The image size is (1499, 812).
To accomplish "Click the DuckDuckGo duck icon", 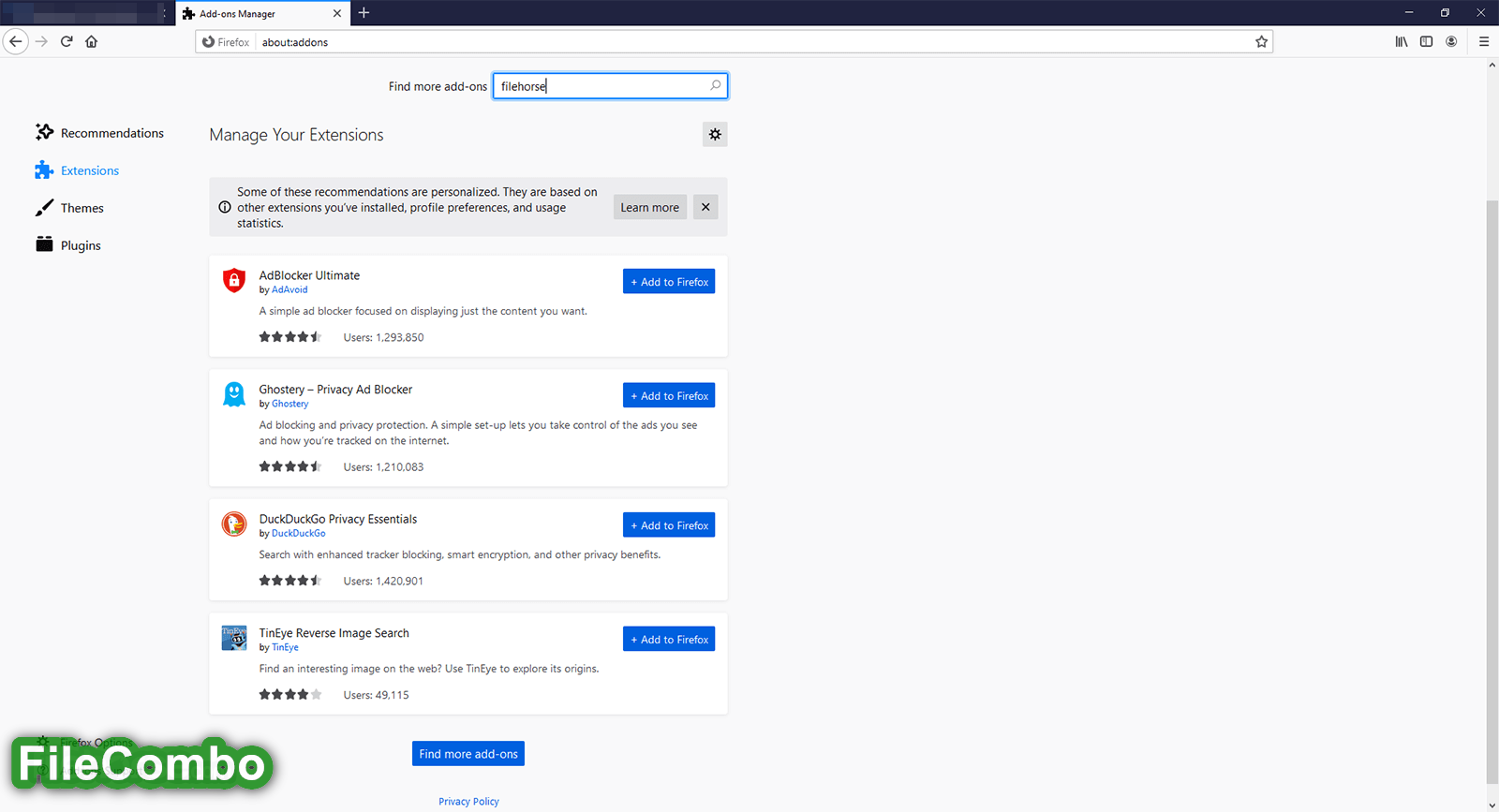I will tap(234, 524).
